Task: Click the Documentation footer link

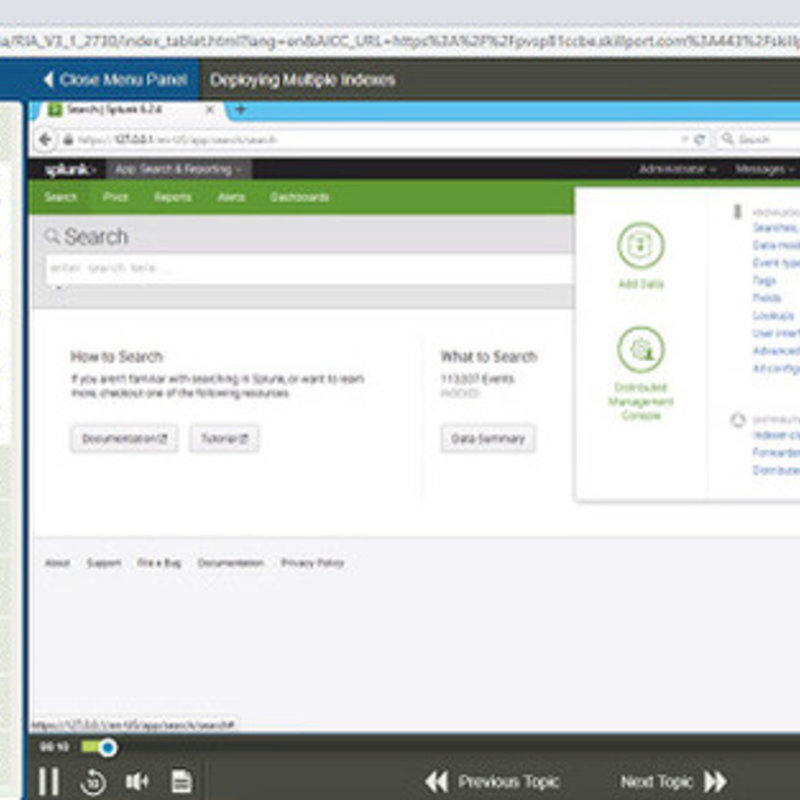Action: (231, 563)
